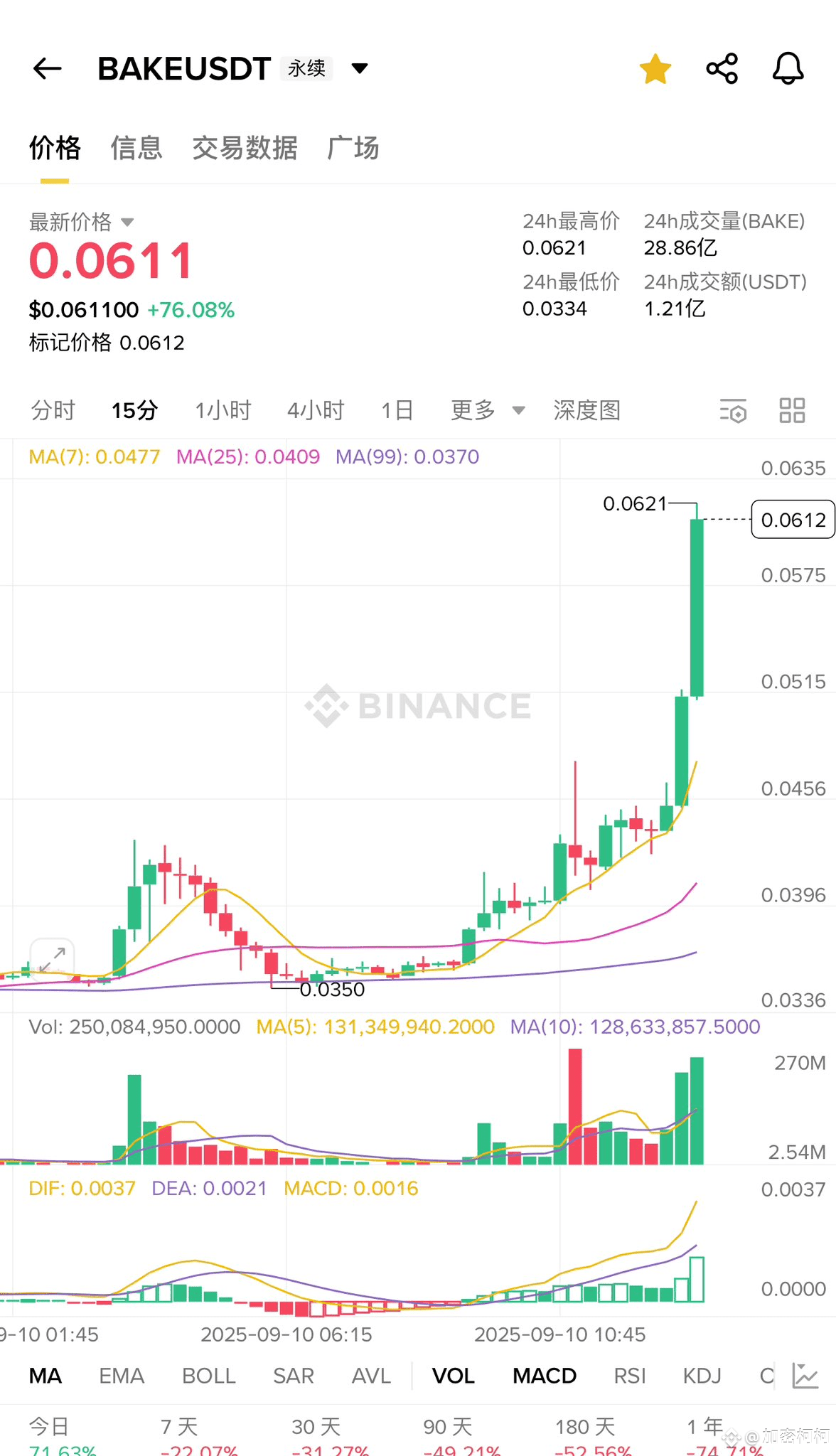Screen dimensions: 836x1456
Task: Open the 深度图 depth chart
Action: [x=587, y=410]
